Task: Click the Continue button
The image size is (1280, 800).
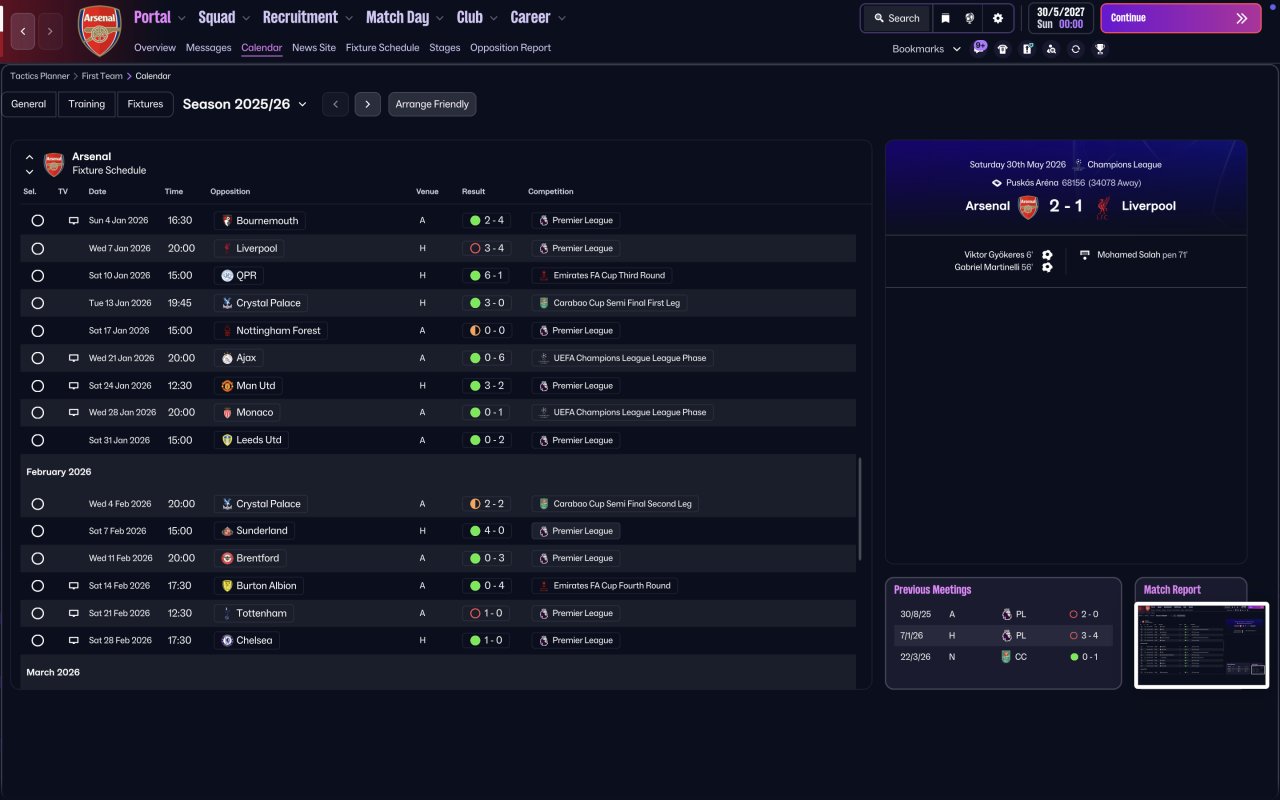Action: click(x=1180, y=18)
